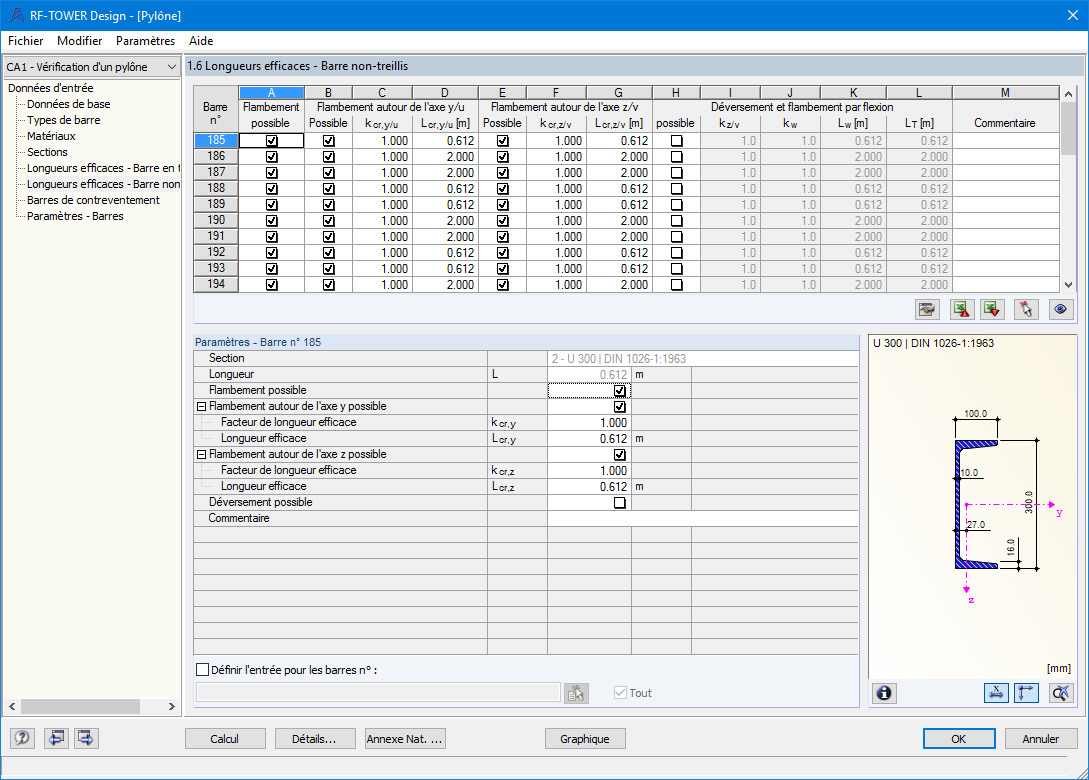Enable 'Déversement possible' in parameters panel
The height and width of the screenshot is (780, 1089).
tap(620, 503)
